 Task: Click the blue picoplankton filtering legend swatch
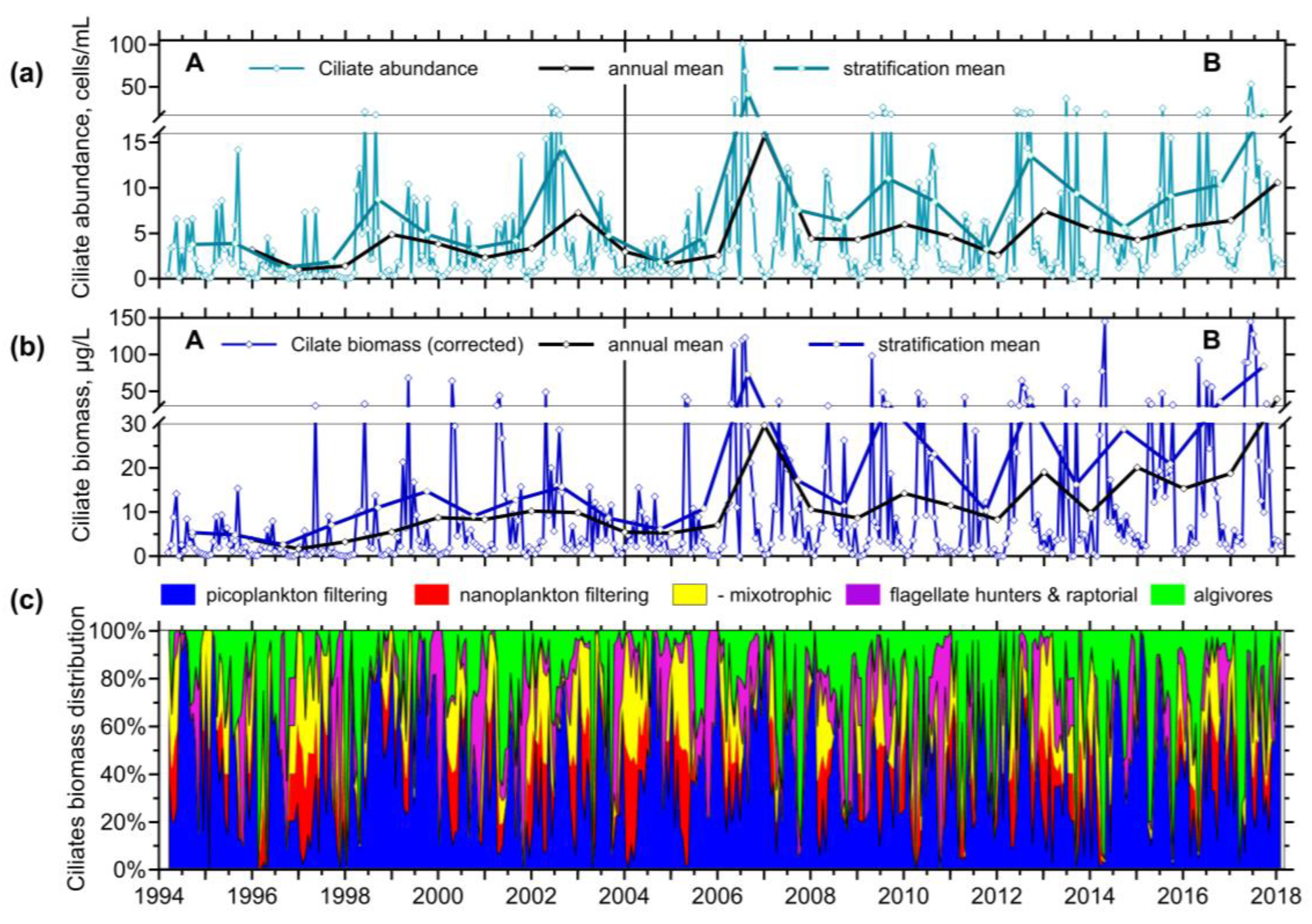tap(178, 595)
